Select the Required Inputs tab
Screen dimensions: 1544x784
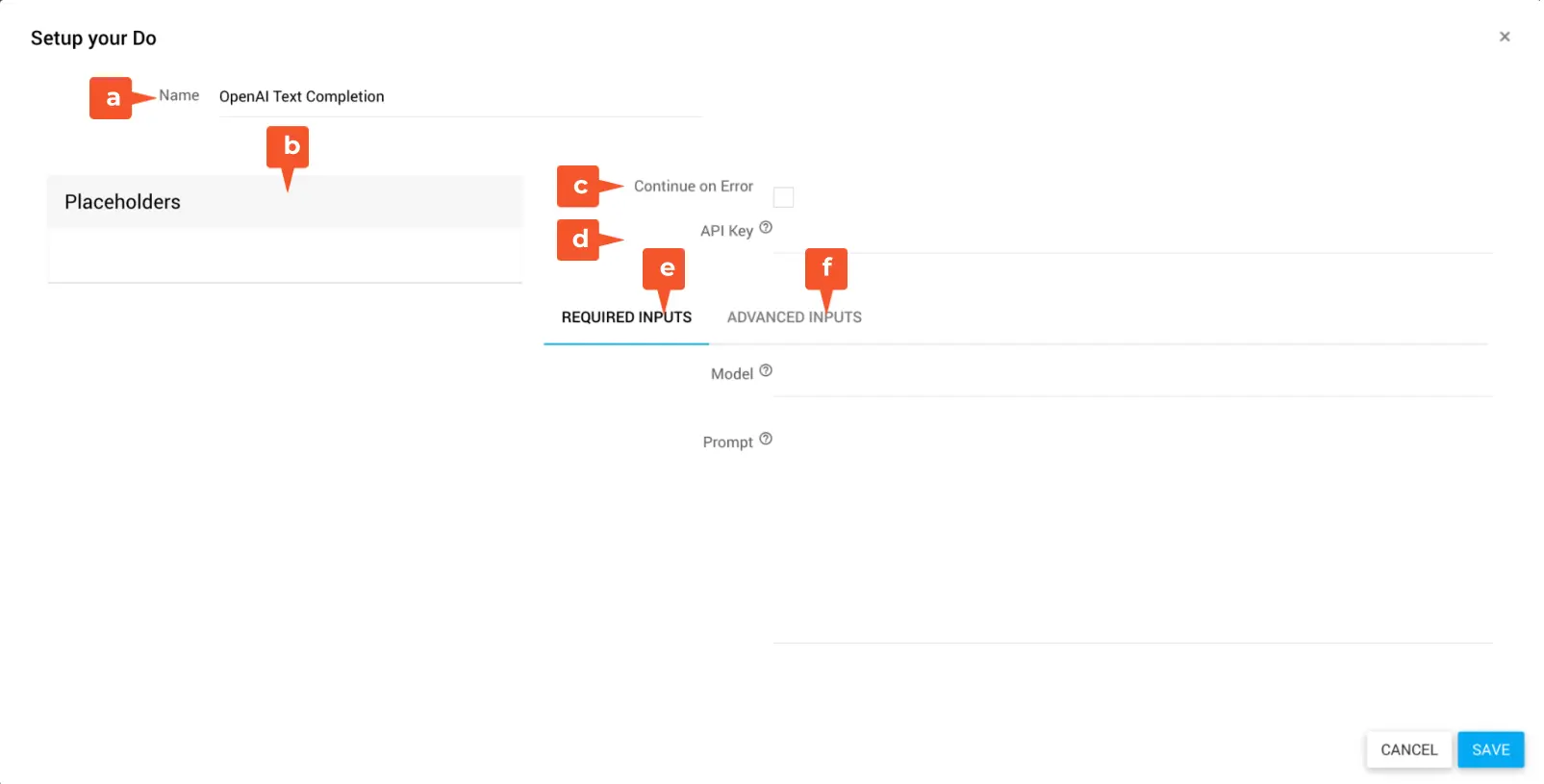(x=626, y=317)
